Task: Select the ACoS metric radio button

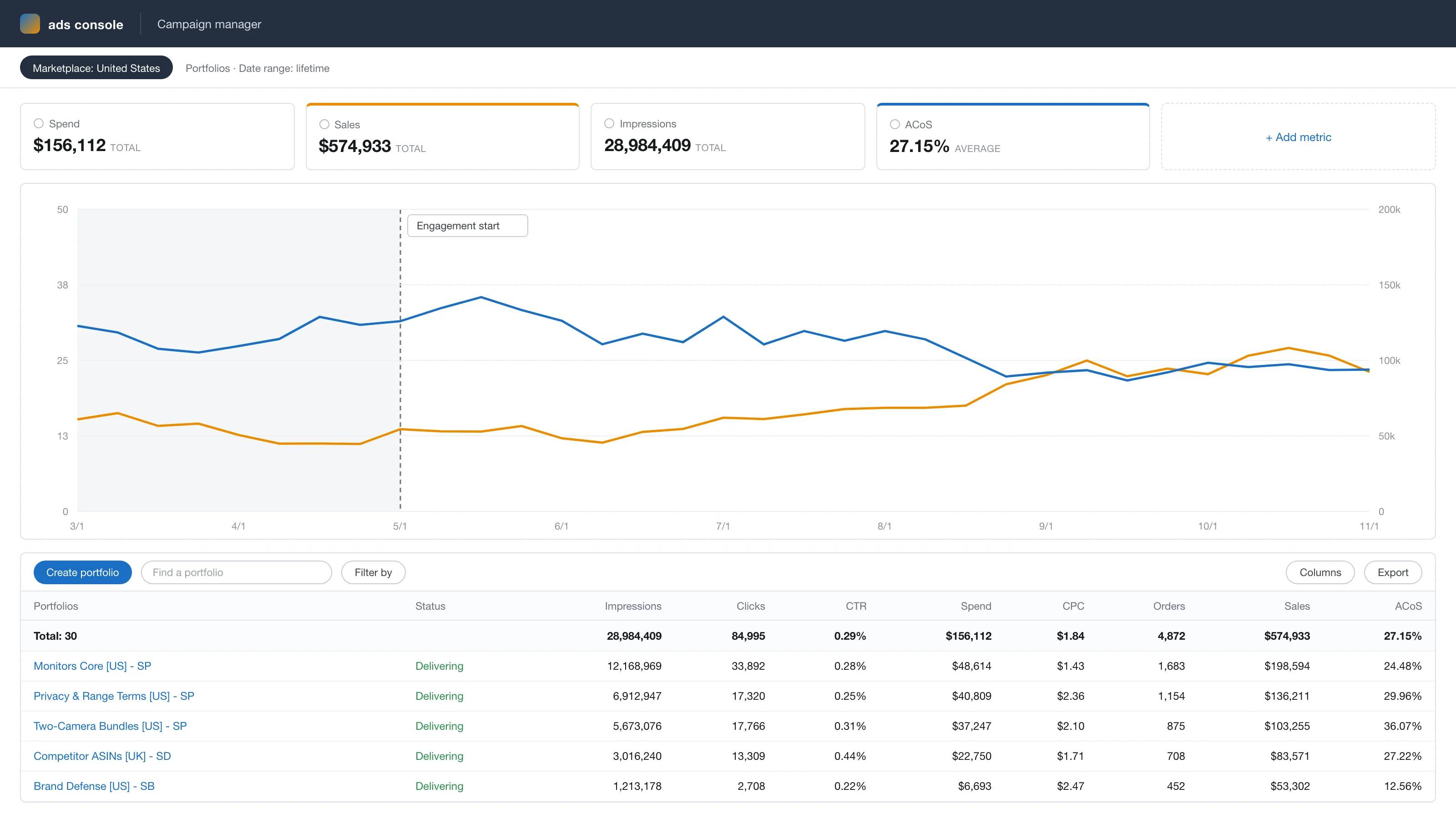Action: [x=895, y=124]
